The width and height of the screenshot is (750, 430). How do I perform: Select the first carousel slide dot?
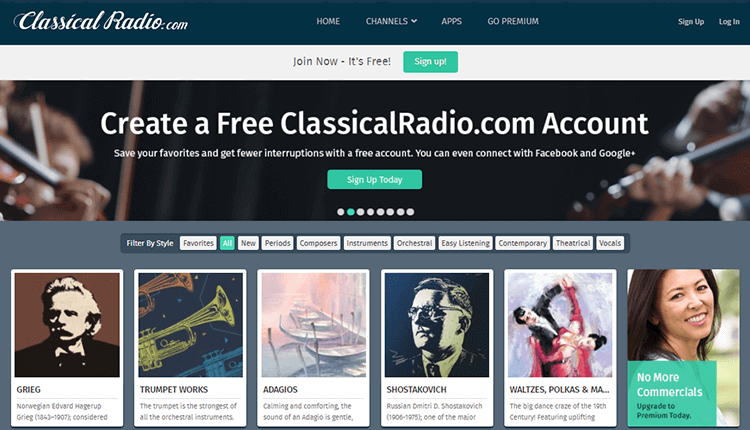coord(341,212)
